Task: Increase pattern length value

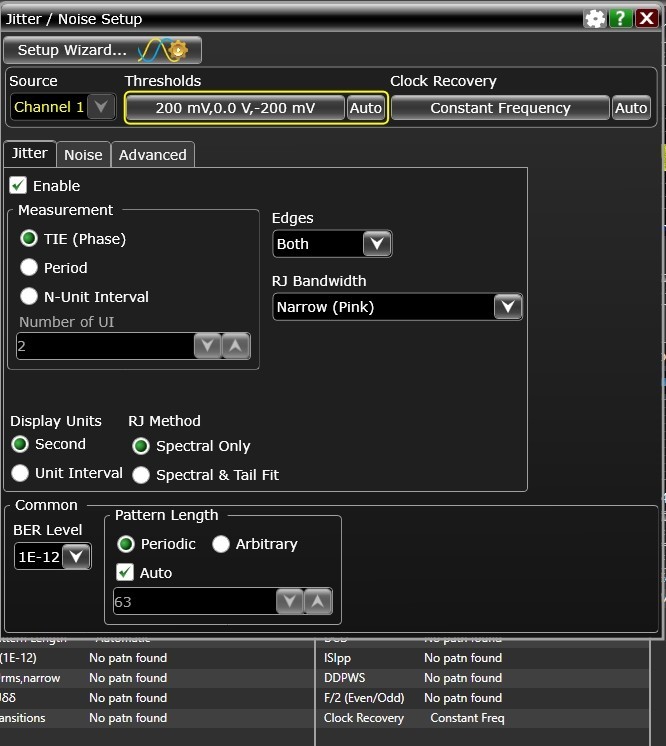Action: [x=318, y=602]
